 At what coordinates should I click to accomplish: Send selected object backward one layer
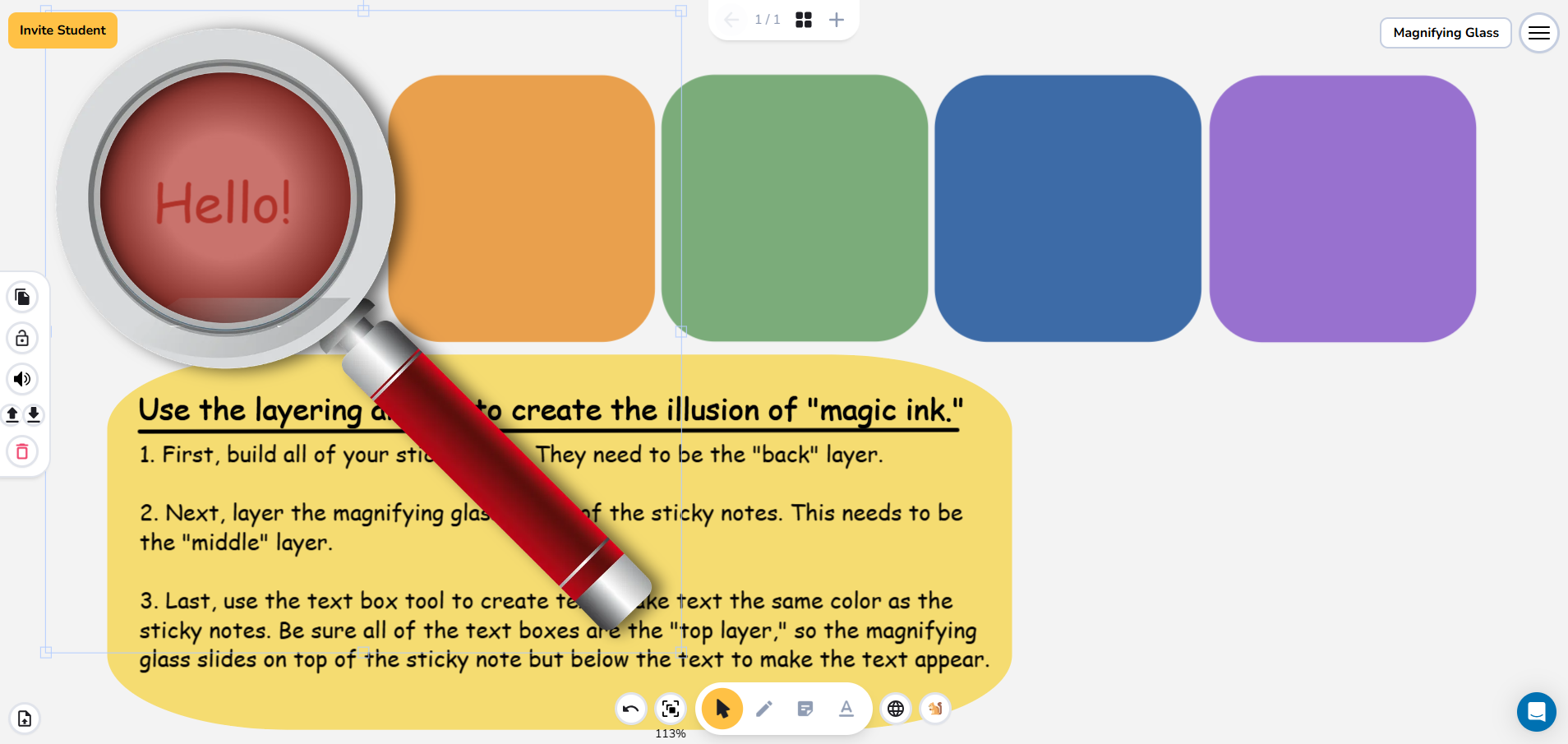pyautogui.click(x=34, y=414)
